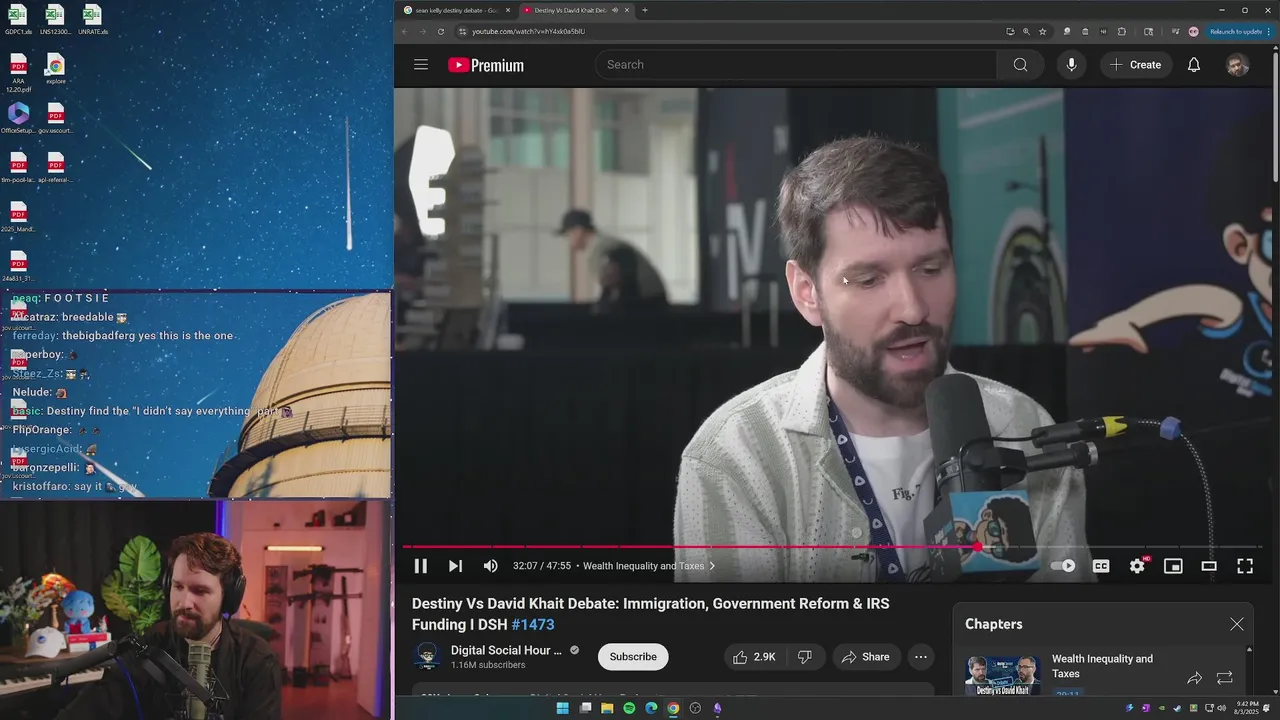This screenshot has height=720, width=1280.
Task: Open the player settings gear
Action: (x=1137, y=566)
